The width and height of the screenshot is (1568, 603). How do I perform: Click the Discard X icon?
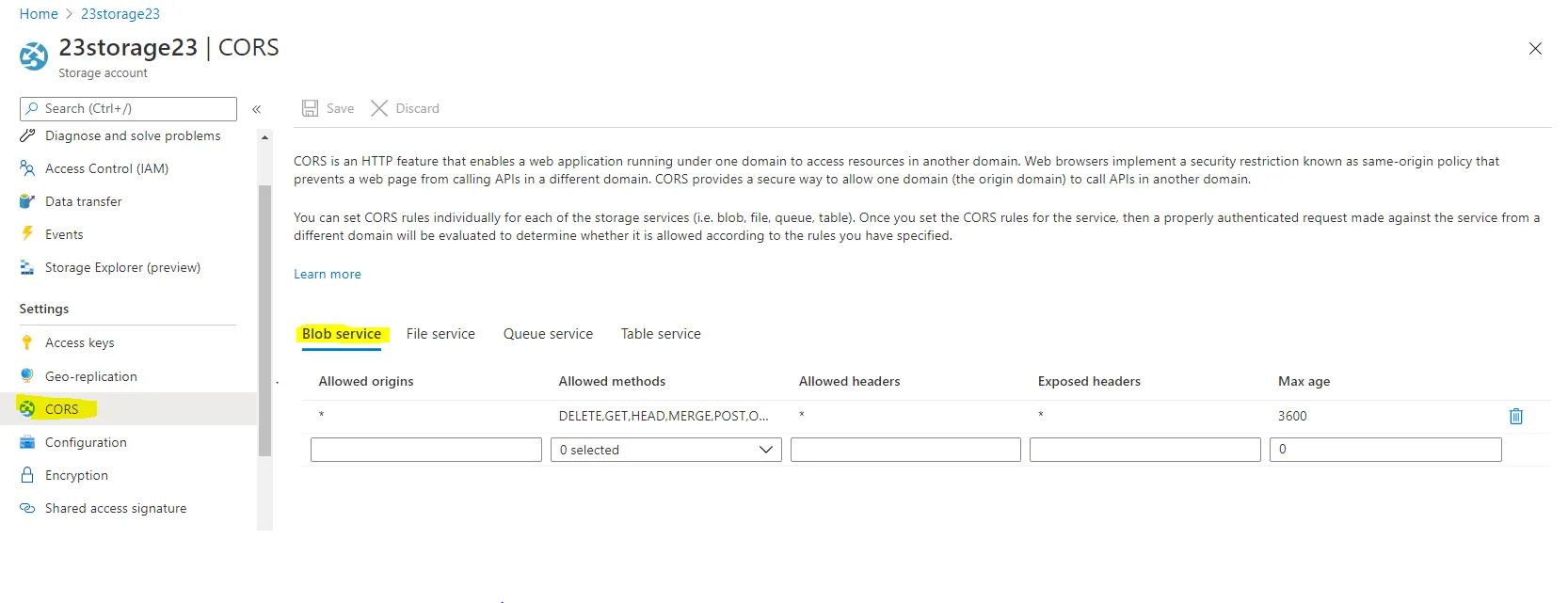coord(379,108)
